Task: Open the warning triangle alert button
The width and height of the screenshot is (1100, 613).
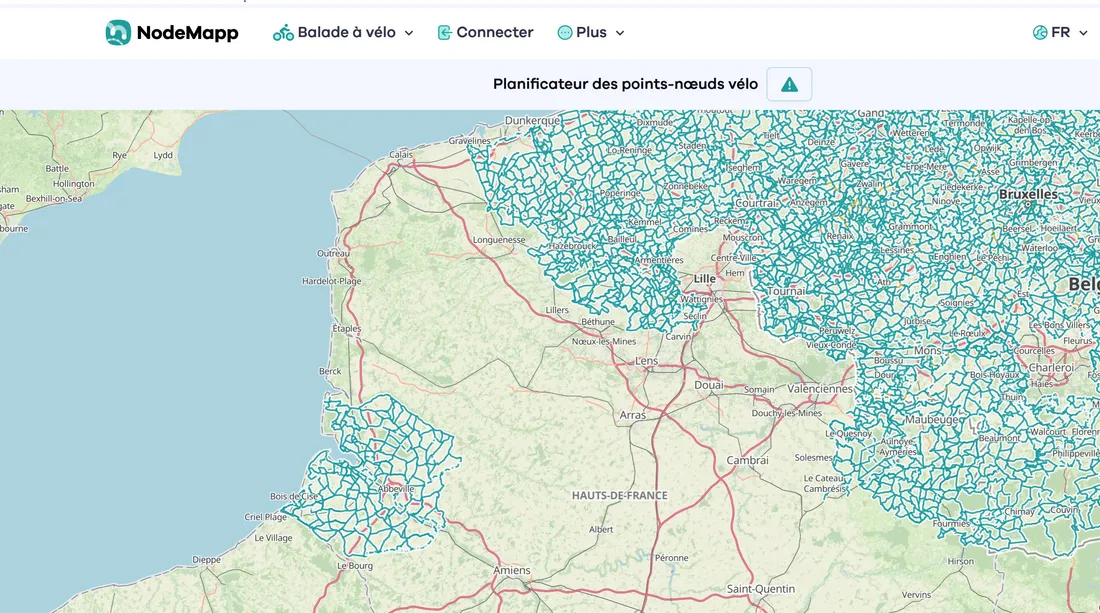Action: (x=788, y=84)
